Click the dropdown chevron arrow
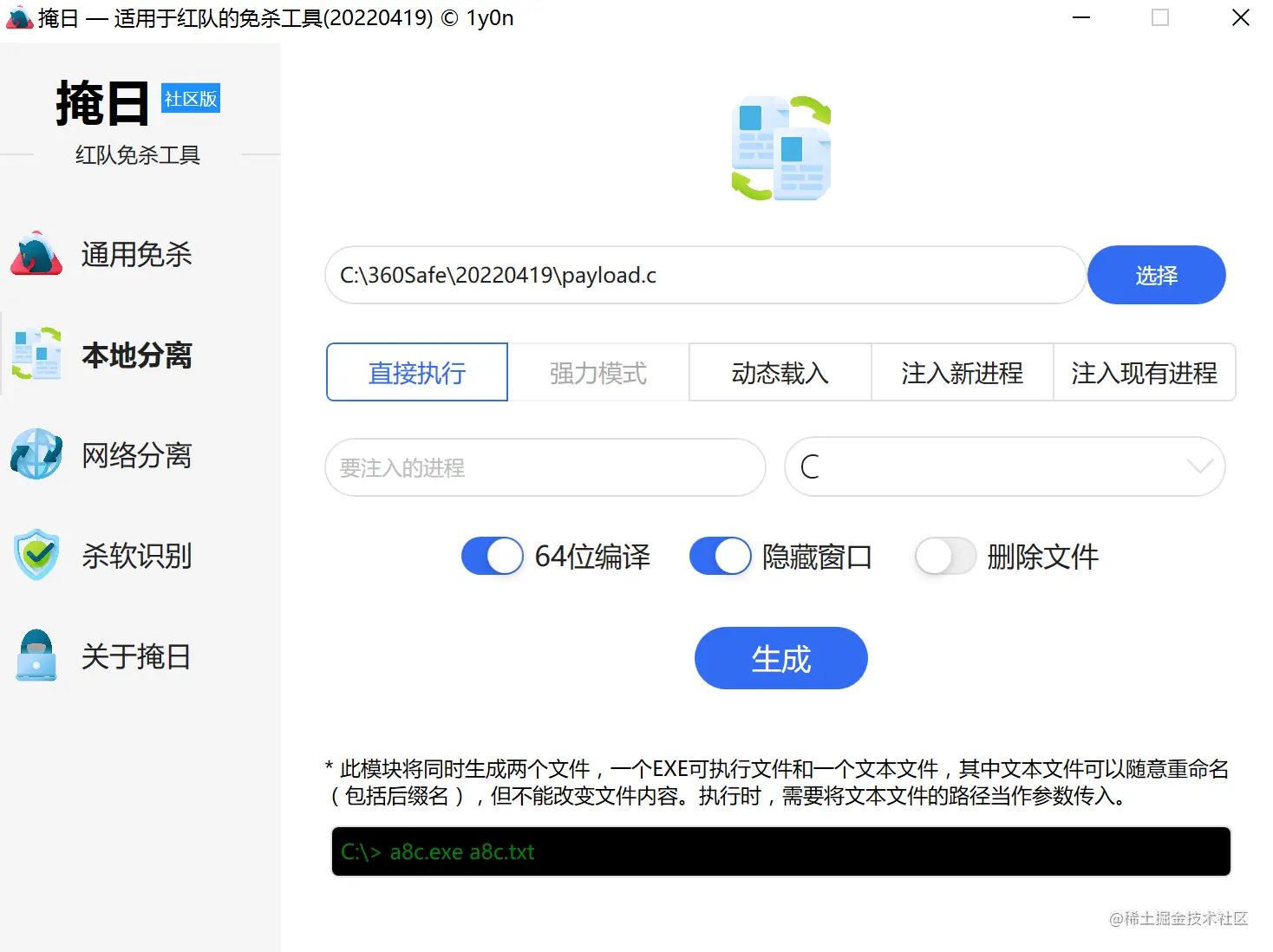1273x952 pixels. pyautogui.click(x=1199, y=466)
